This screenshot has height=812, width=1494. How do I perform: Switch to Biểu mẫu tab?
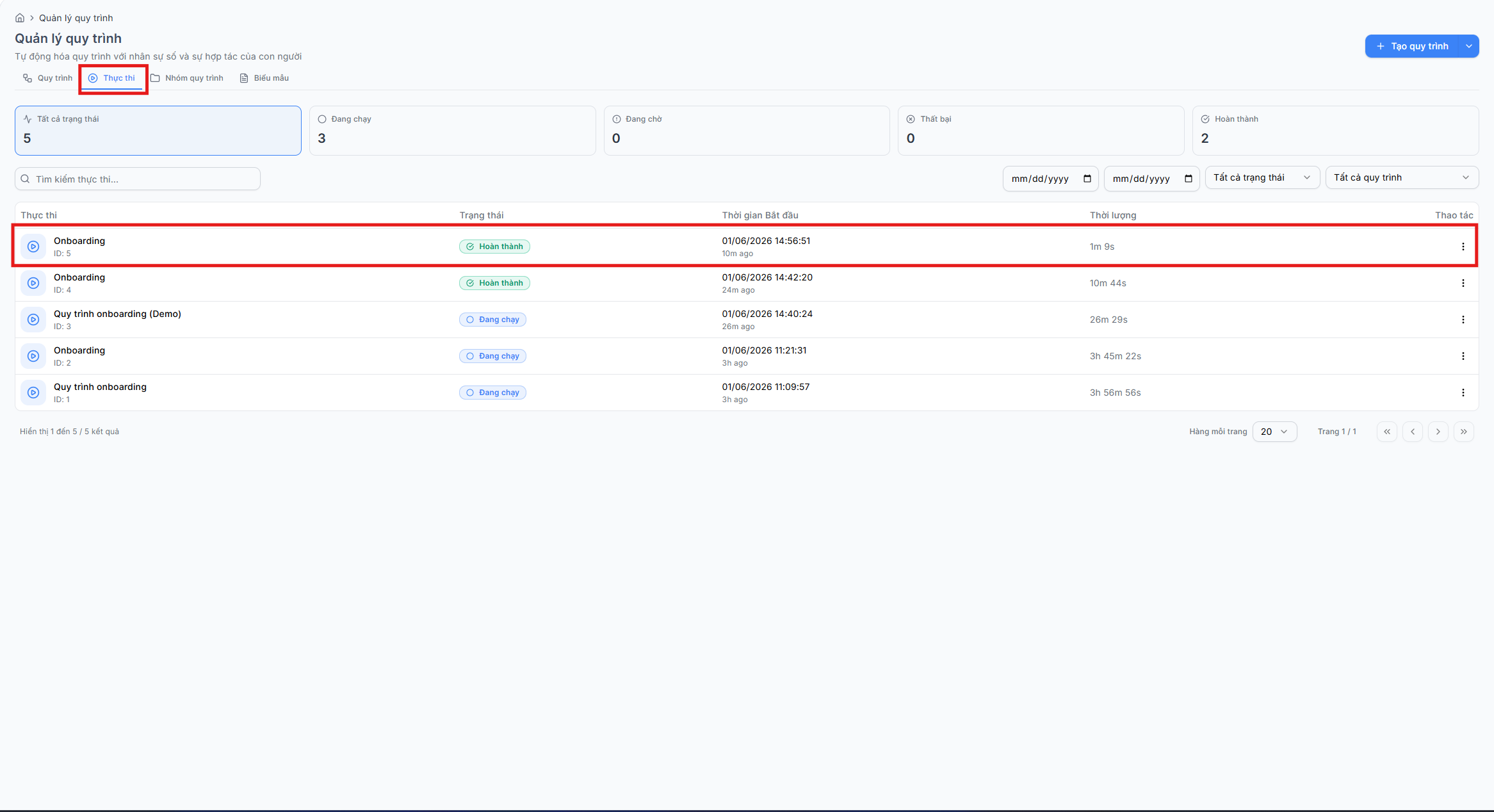click(x=264, y=78)
